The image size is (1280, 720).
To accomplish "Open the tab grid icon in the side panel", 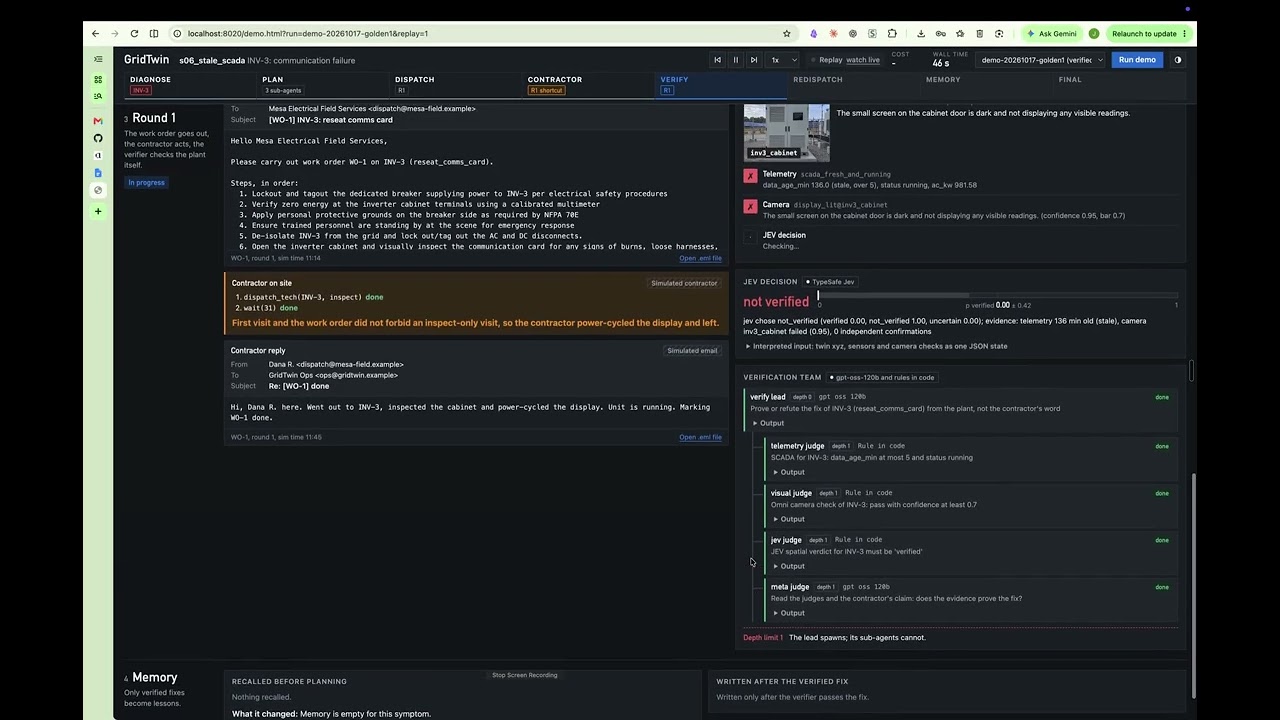I will [98, 79].
